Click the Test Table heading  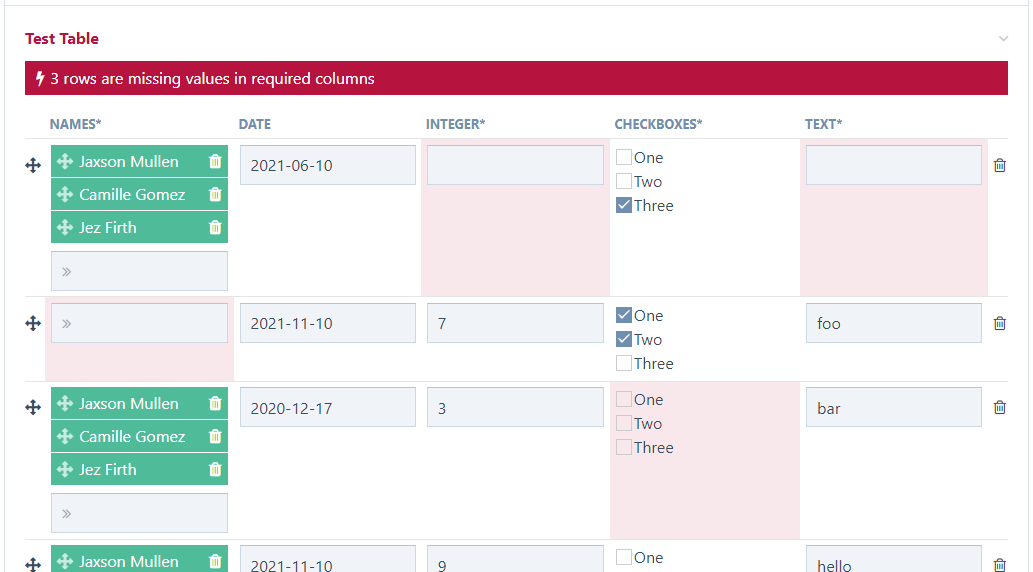point(62,39)
